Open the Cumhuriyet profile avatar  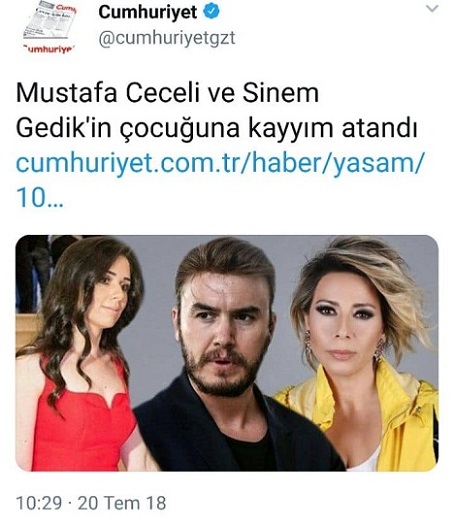(50, 28)
